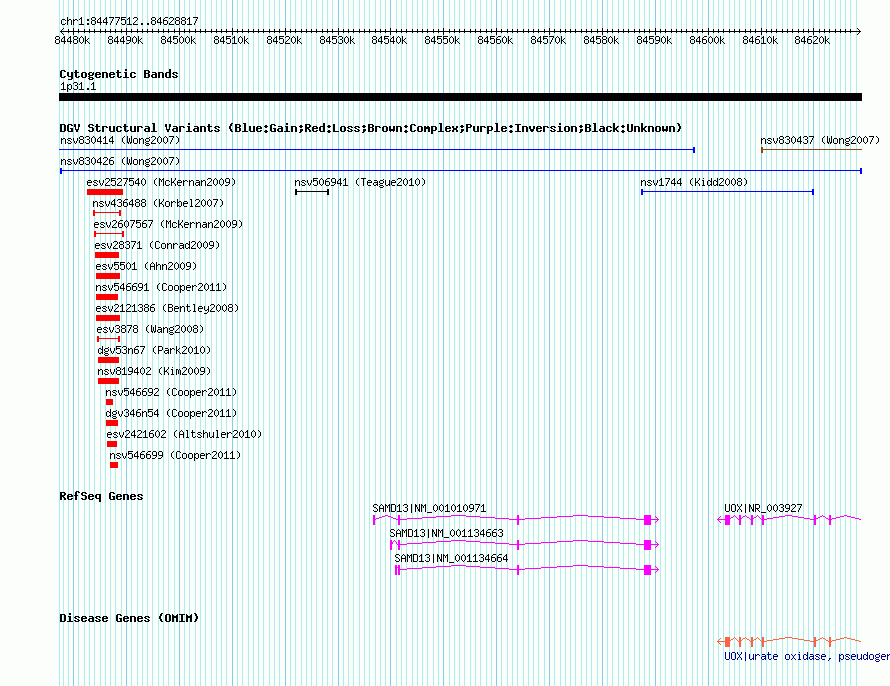Open the esv2607567 (McKernan2009) label
The width and height of the screenshot is (890, 686).
click(x=168, y=224)
